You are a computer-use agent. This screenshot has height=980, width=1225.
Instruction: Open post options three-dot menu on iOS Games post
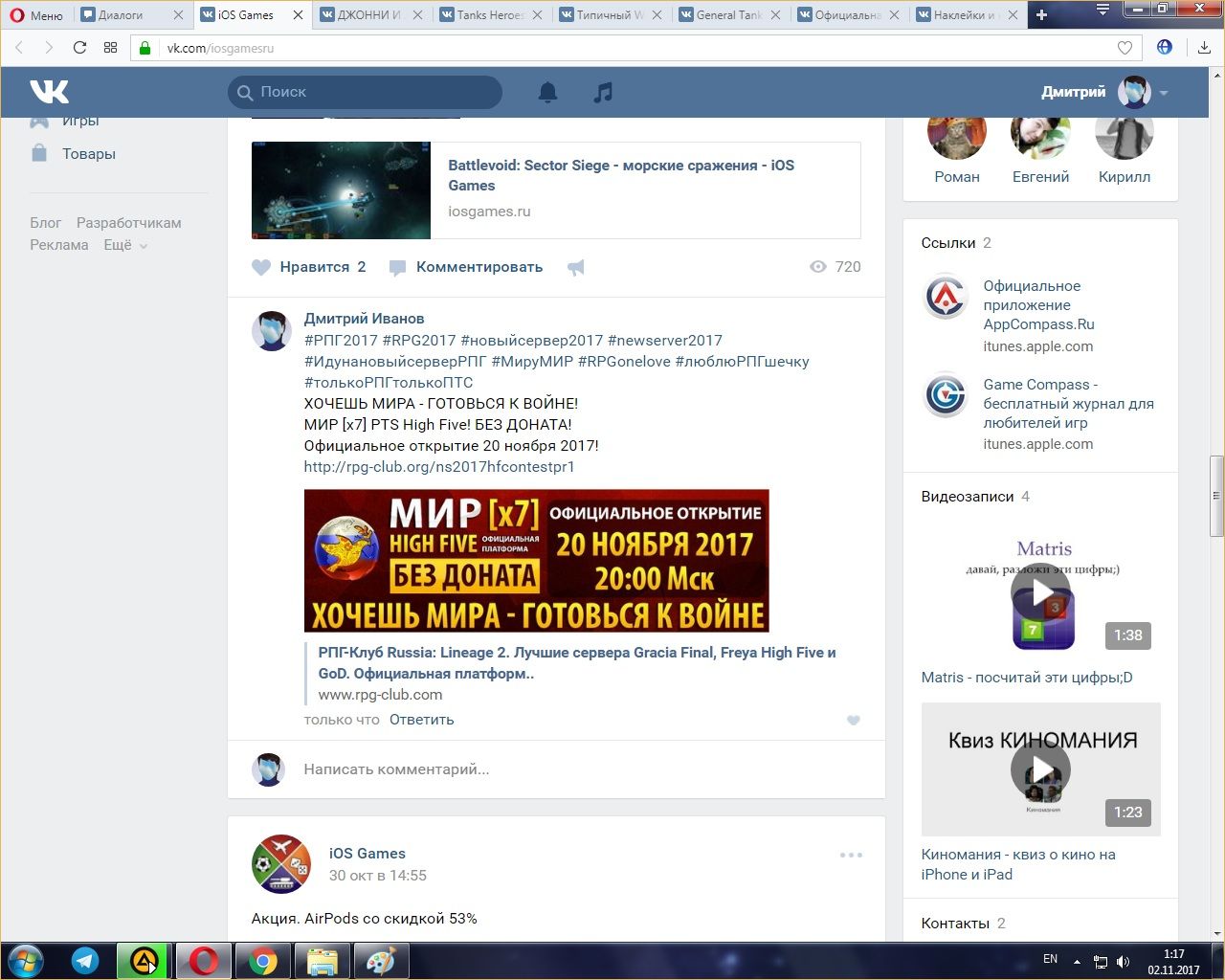pos(850,855)
